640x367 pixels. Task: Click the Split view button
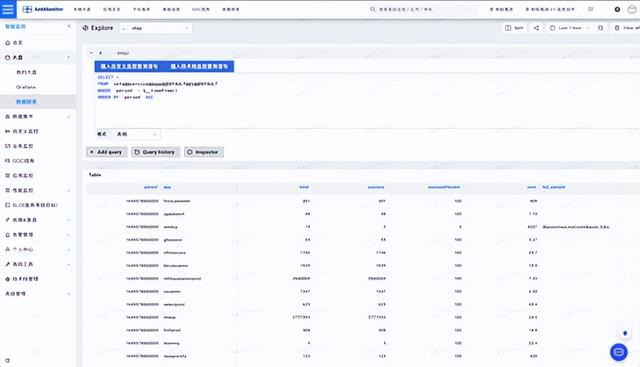tap(514, 28)
